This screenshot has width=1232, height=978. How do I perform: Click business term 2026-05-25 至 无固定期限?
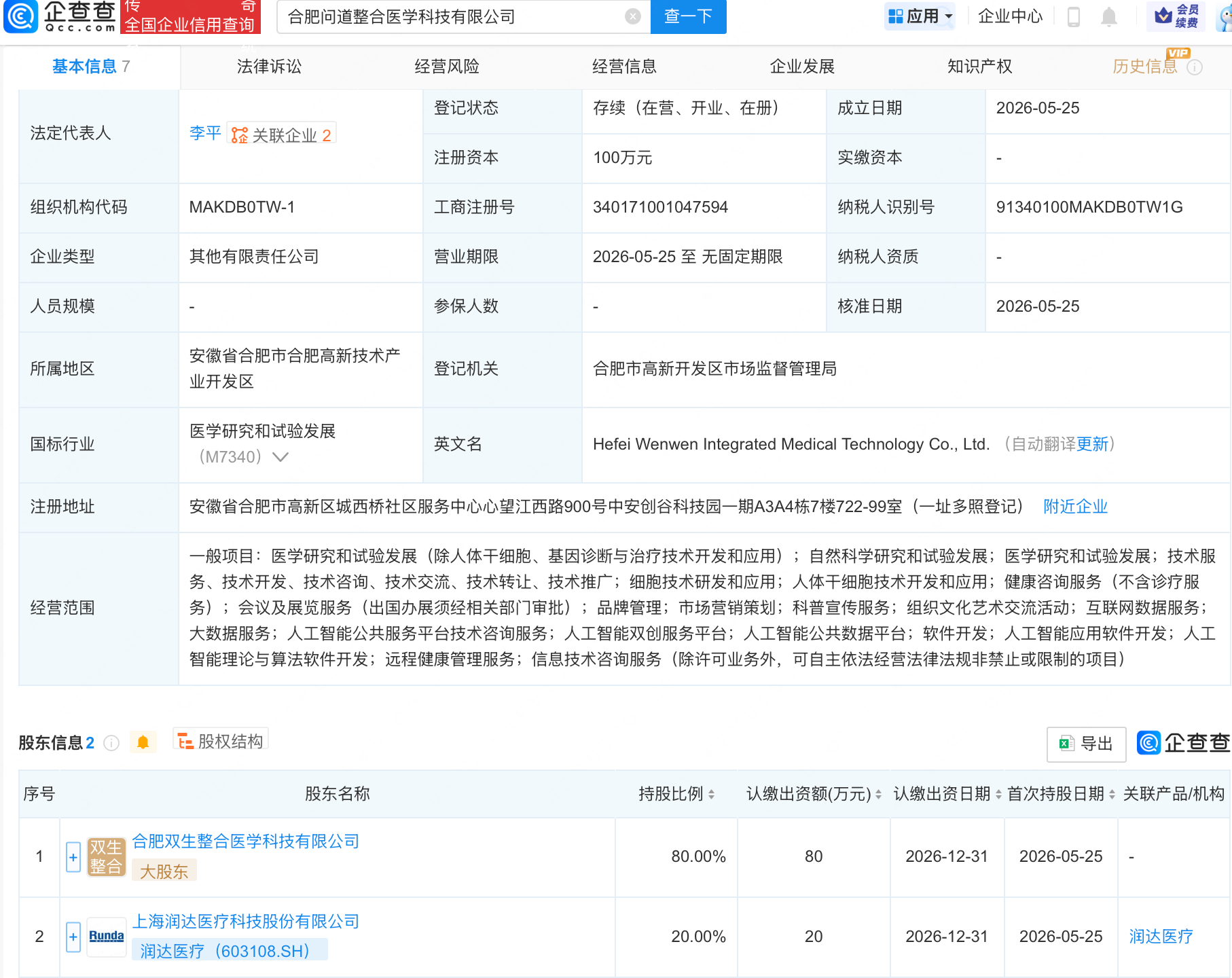coord(687,257)
